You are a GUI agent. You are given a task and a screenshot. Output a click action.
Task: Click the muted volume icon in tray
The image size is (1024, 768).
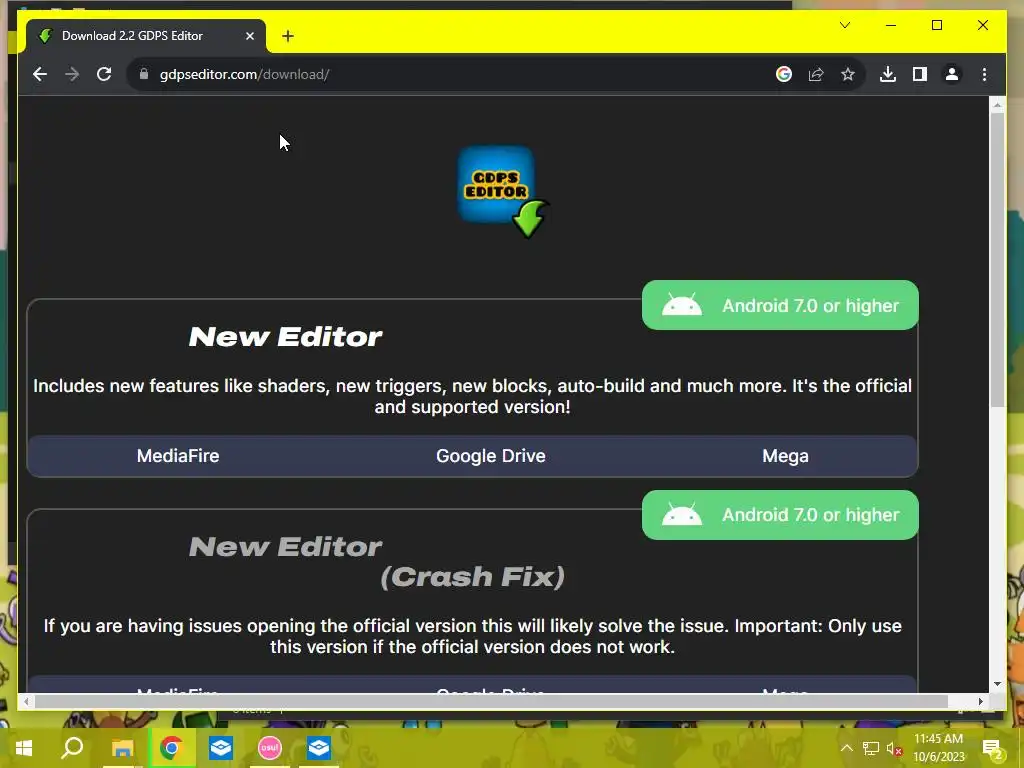tap(894, 748)
